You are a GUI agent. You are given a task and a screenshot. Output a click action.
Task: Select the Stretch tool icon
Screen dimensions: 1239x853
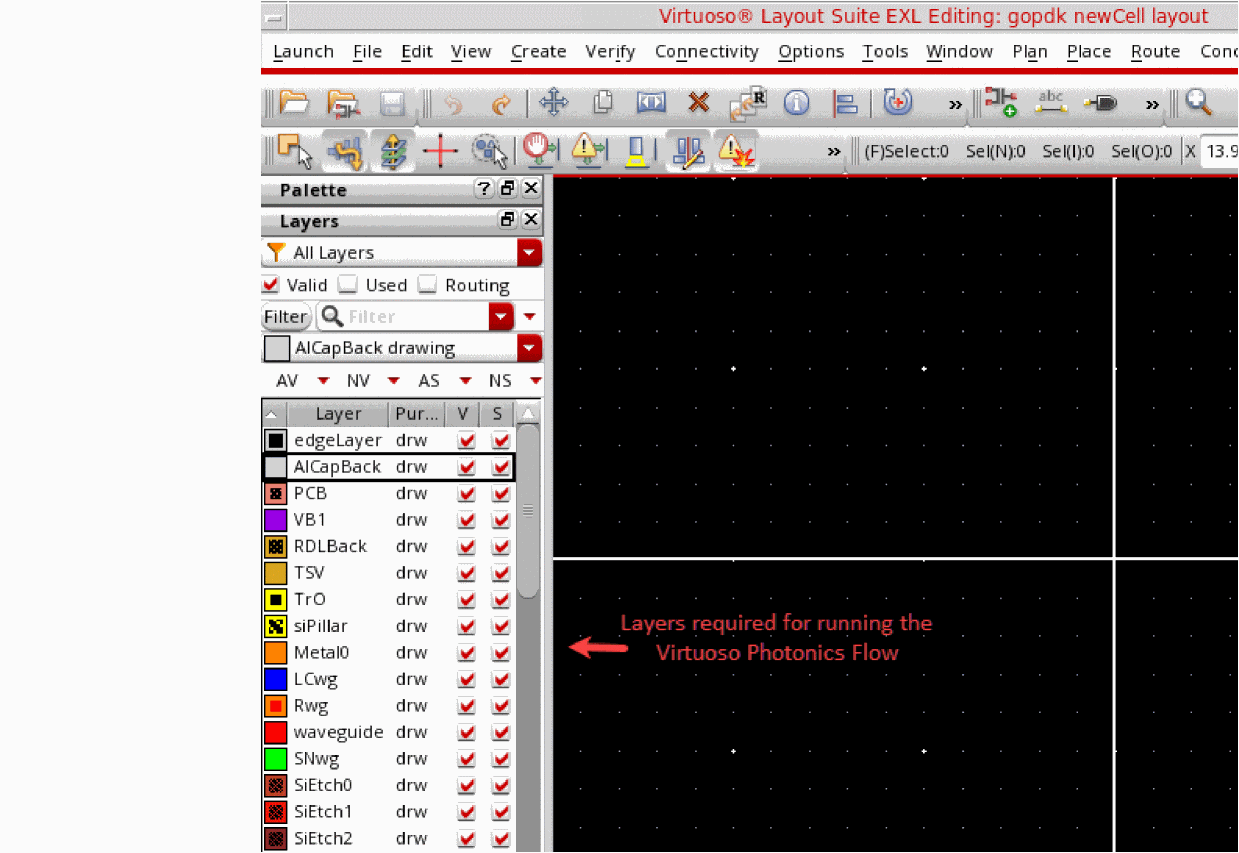point(651,102)
